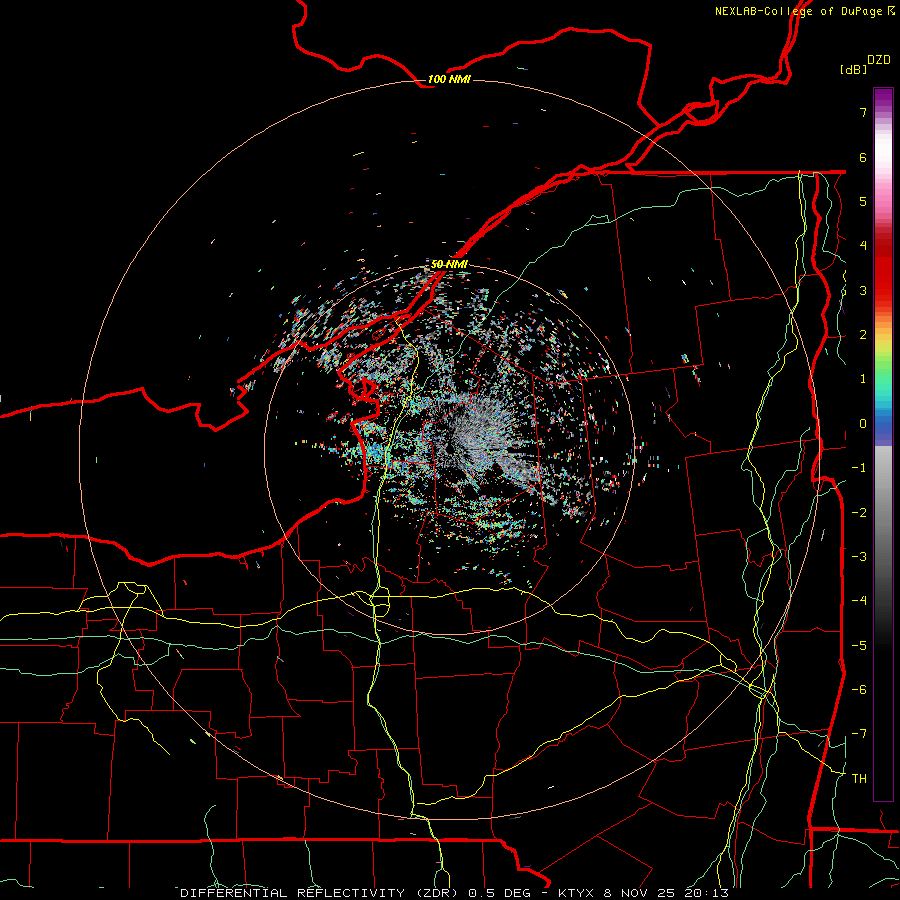The height and width of the screenshot is (900, 900).
Task: Click the -7 dB value on color scale
Action: point(859,734)
